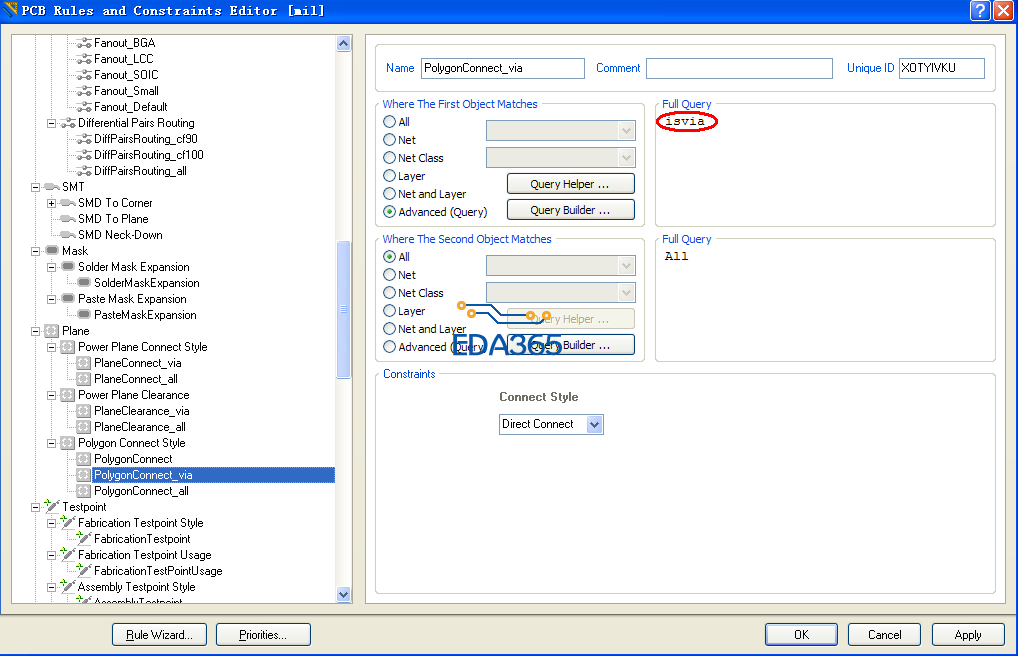The width and height of the screenshot is (1018, 656).
Task: Select the Power Plane Clearance category
Action: [x=134, y=395]
